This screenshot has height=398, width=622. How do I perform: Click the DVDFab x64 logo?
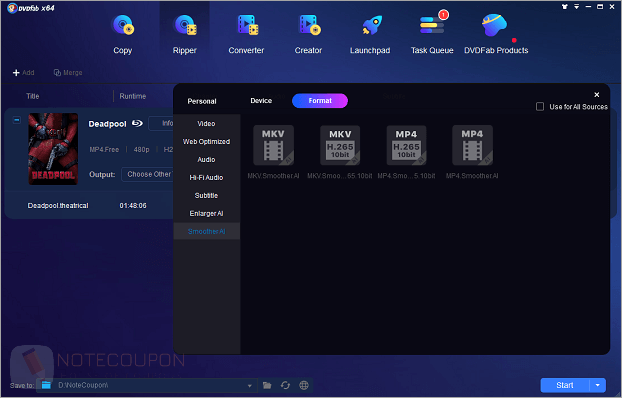click(x=31, y=8)
